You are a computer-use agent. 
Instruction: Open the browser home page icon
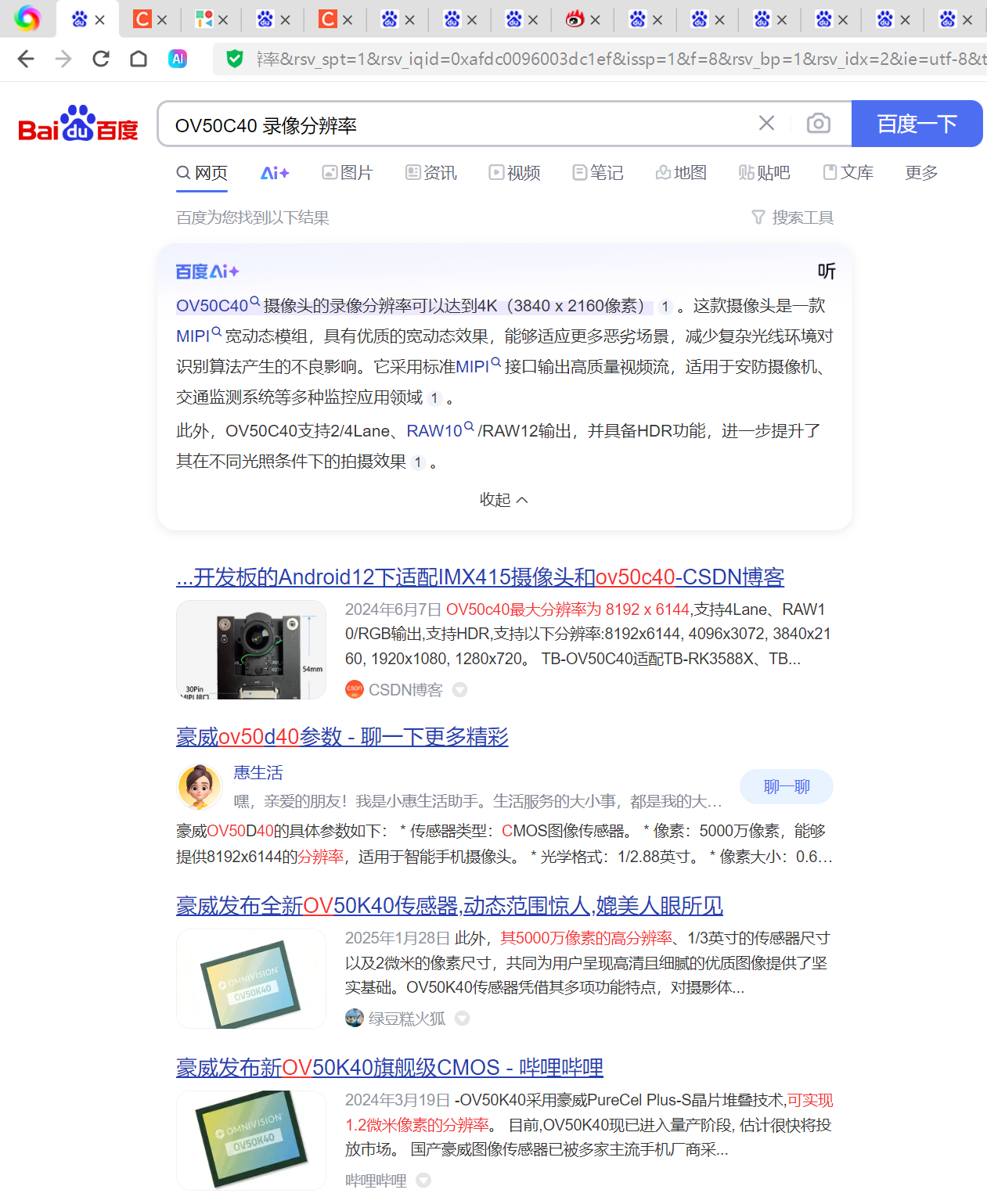[x=139, y=59]
